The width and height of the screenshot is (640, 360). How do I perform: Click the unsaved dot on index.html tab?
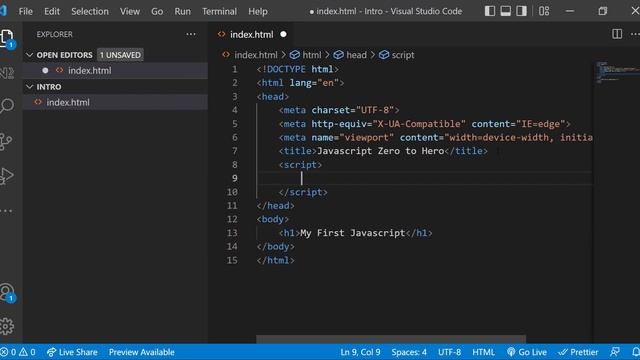(283, 34)
